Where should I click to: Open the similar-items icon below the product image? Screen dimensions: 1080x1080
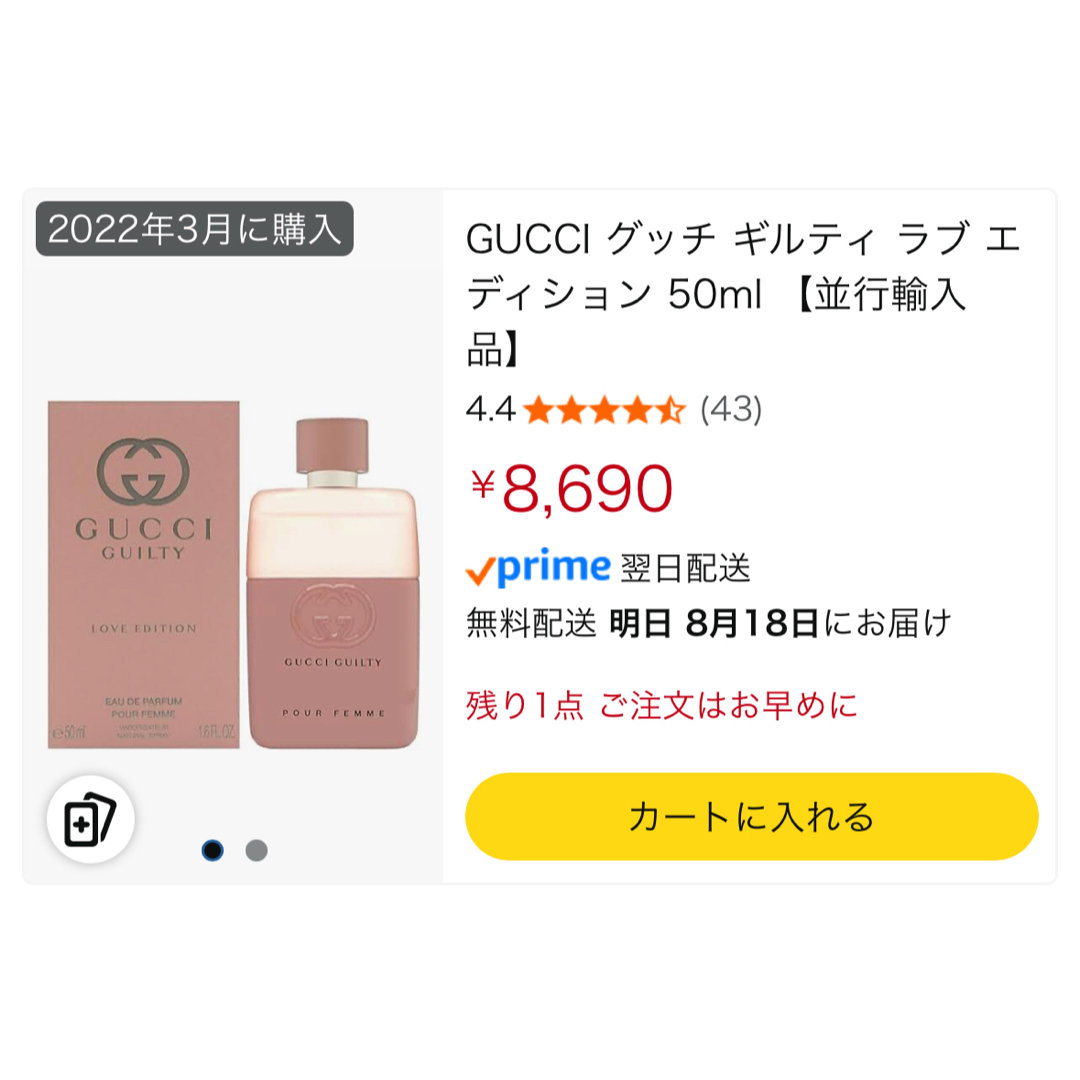coord(90,819)
